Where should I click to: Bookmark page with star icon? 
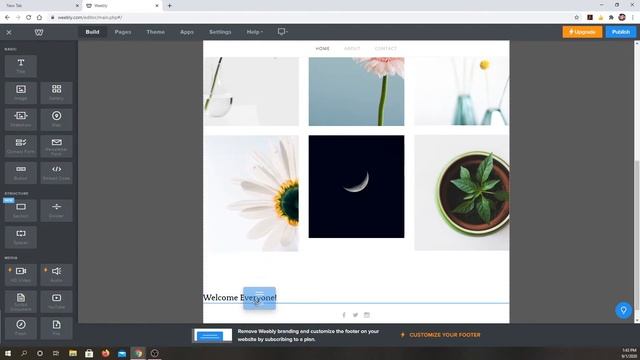click(576, 18)
